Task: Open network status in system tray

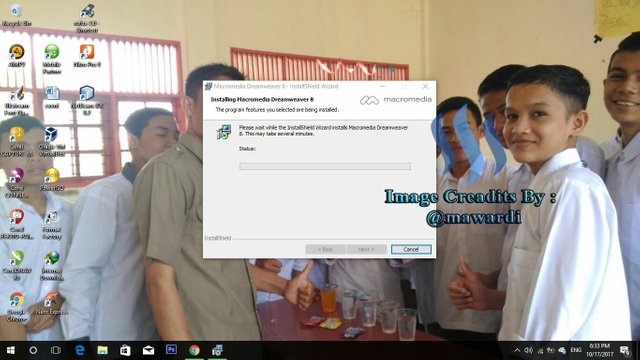Action: [540, 350]
